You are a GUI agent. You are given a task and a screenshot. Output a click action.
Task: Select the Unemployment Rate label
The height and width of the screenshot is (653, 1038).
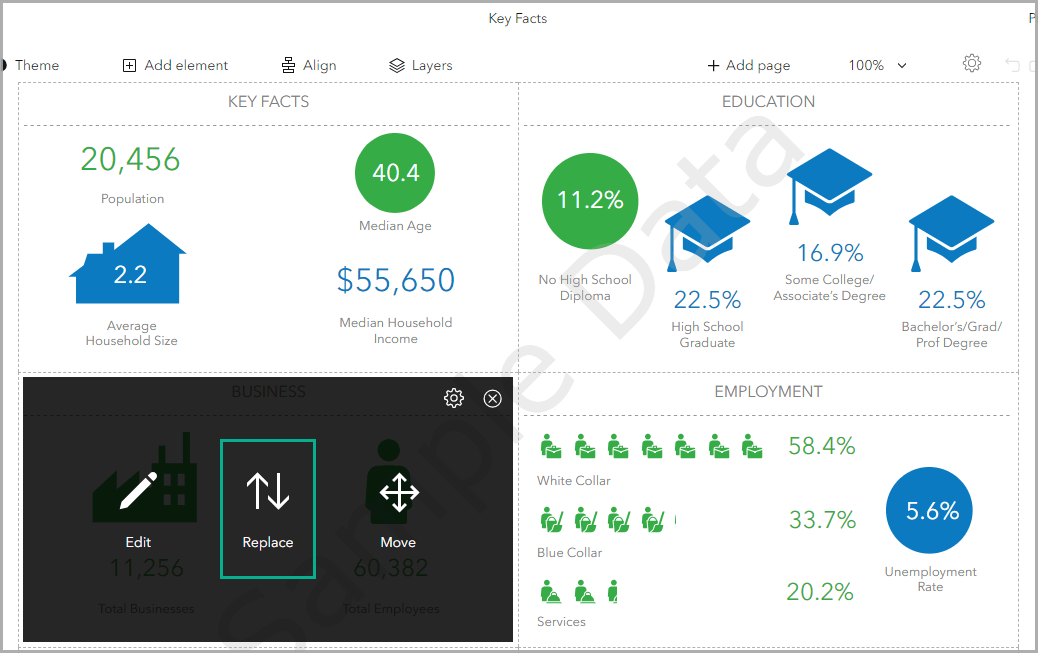click(x=930, y=579)
